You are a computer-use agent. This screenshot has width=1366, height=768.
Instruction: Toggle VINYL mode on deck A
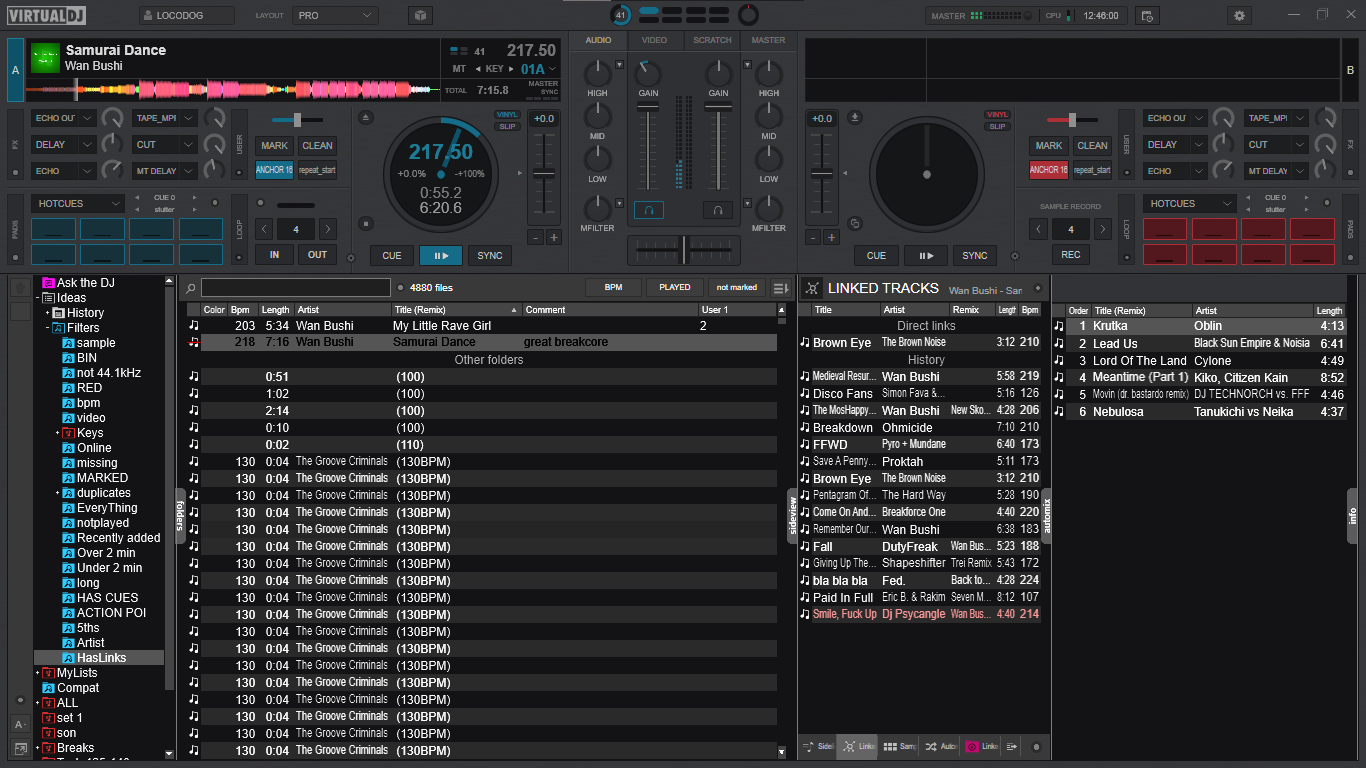click(508, 114)
